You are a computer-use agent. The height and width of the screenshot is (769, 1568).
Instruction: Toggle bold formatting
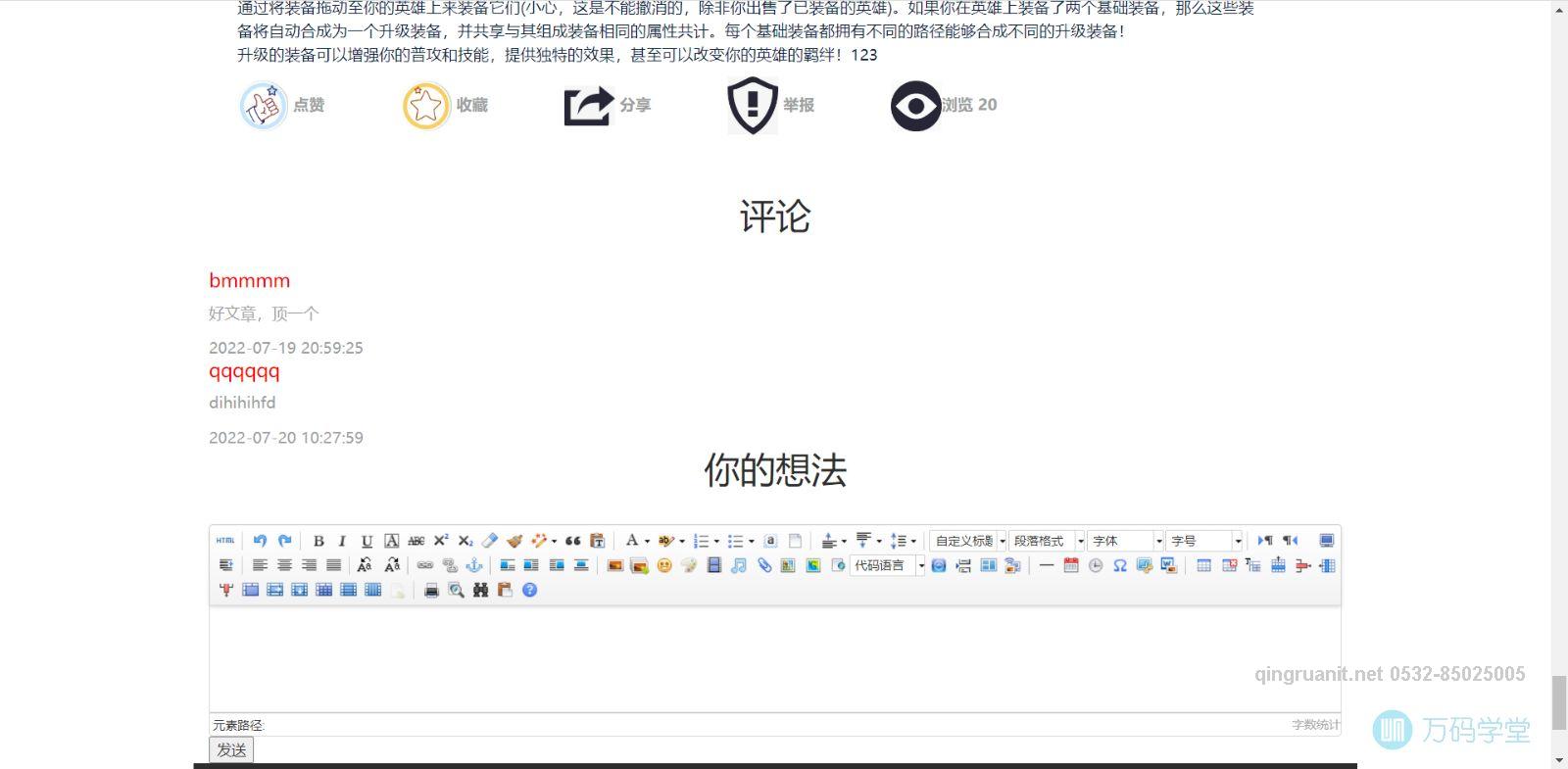coord(318,541)
